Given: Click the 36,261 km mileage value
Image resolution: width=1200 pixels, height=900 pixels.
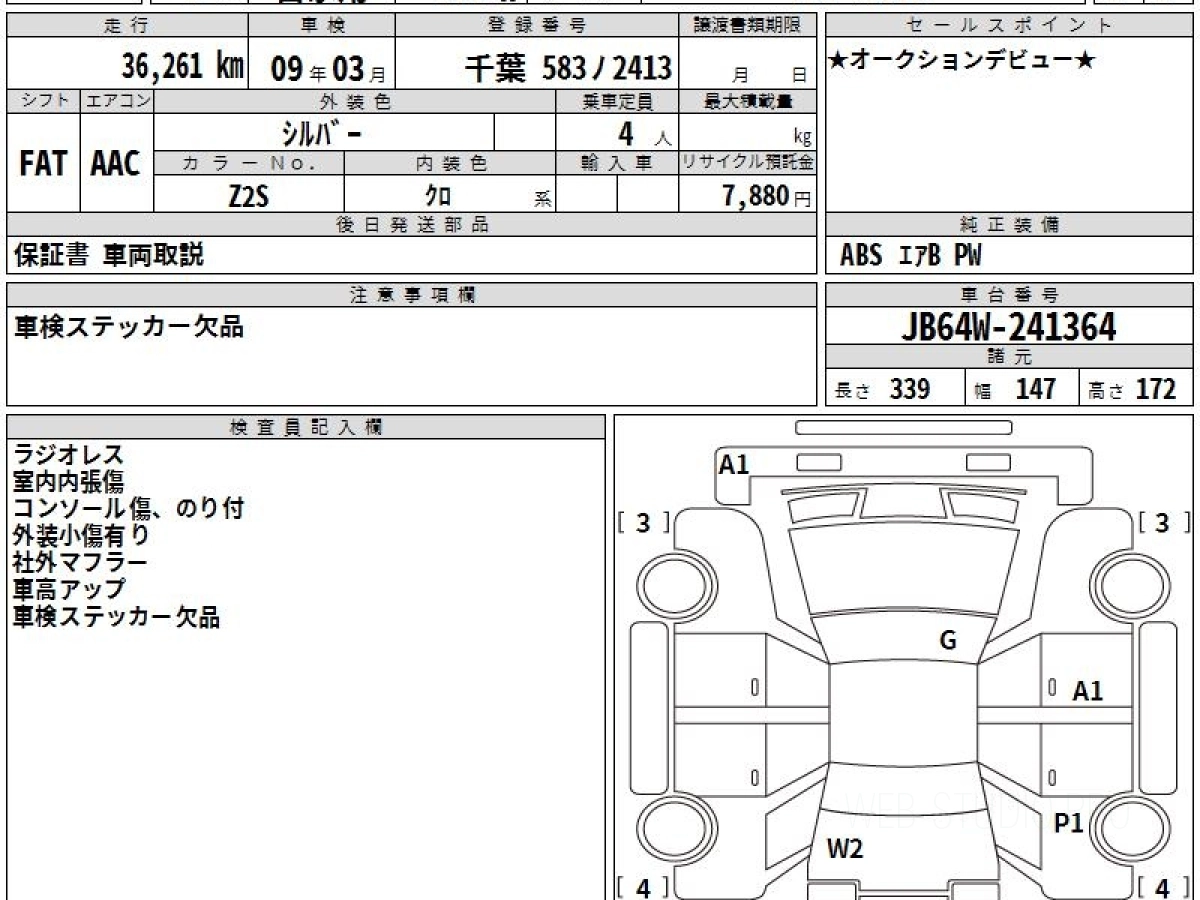Looking at the screenshot, I should click(x=182, y=67).
